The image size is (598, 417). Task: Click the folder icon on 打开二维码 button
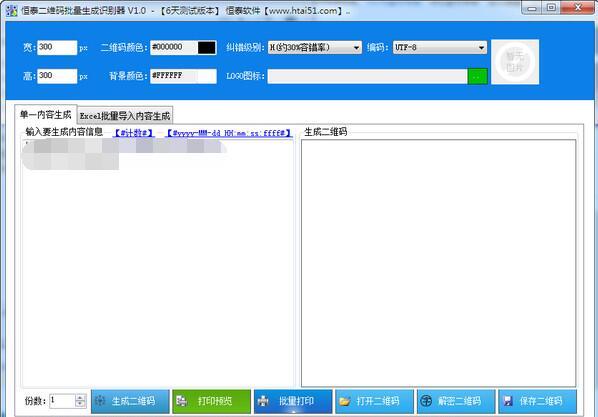[345, 401]
